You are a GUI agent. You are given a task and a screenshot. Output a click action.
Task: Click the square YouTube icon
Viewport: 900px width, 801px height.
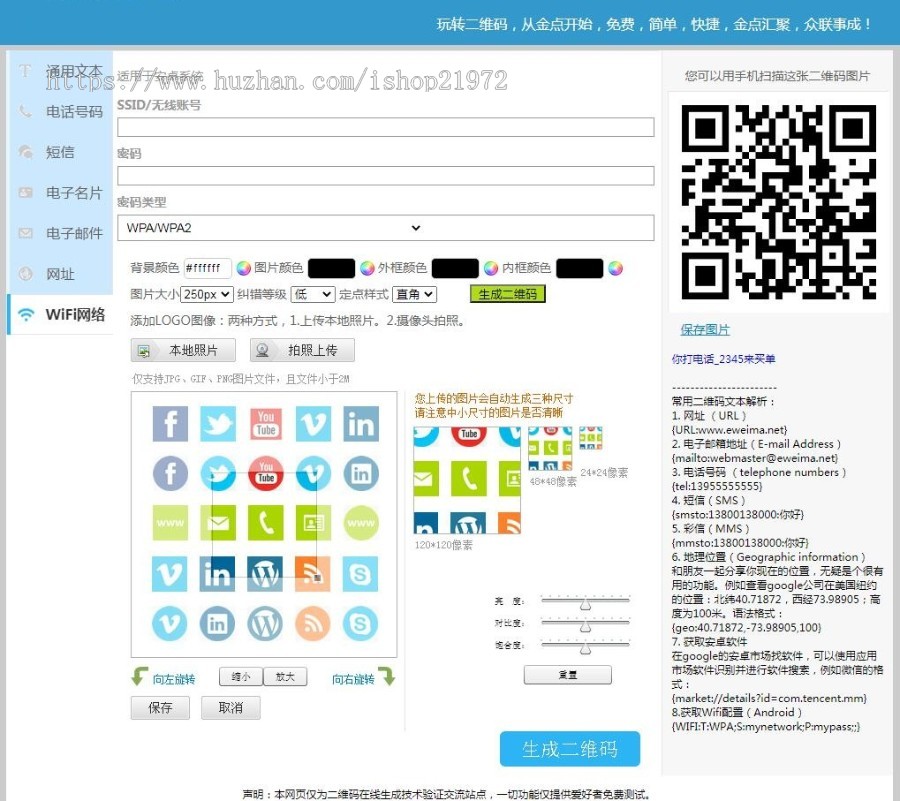click(266, 424)
